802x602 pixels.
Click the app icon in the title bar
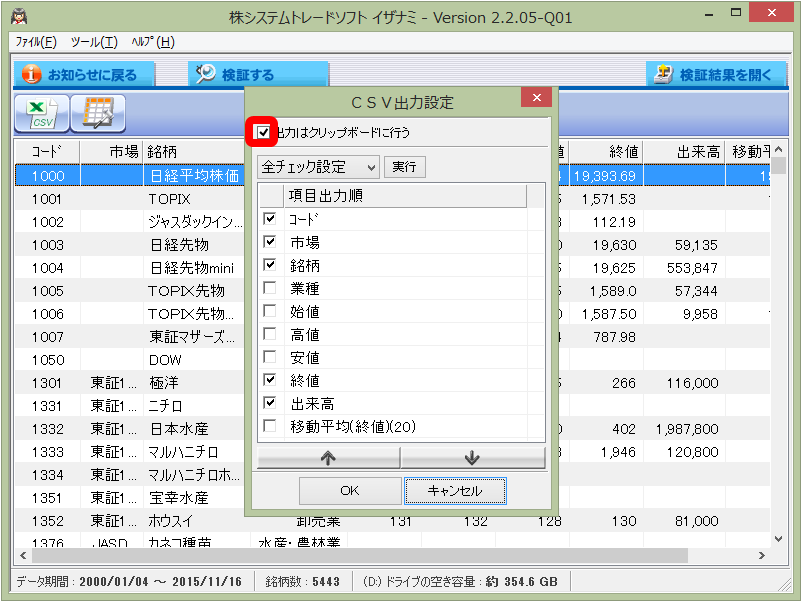[19, 17]
